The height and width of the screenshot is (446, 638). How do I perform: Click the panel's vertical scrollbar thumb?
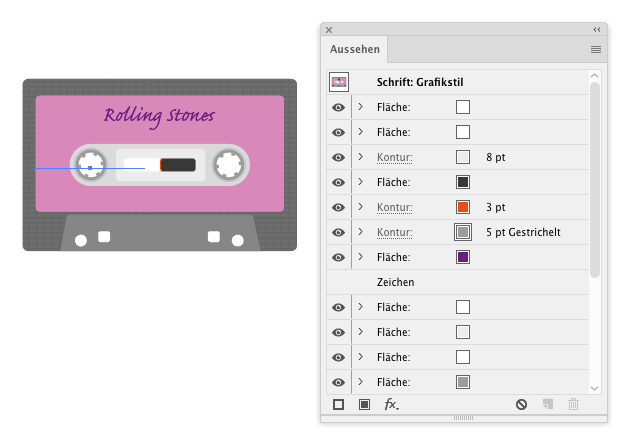point(595,180)
